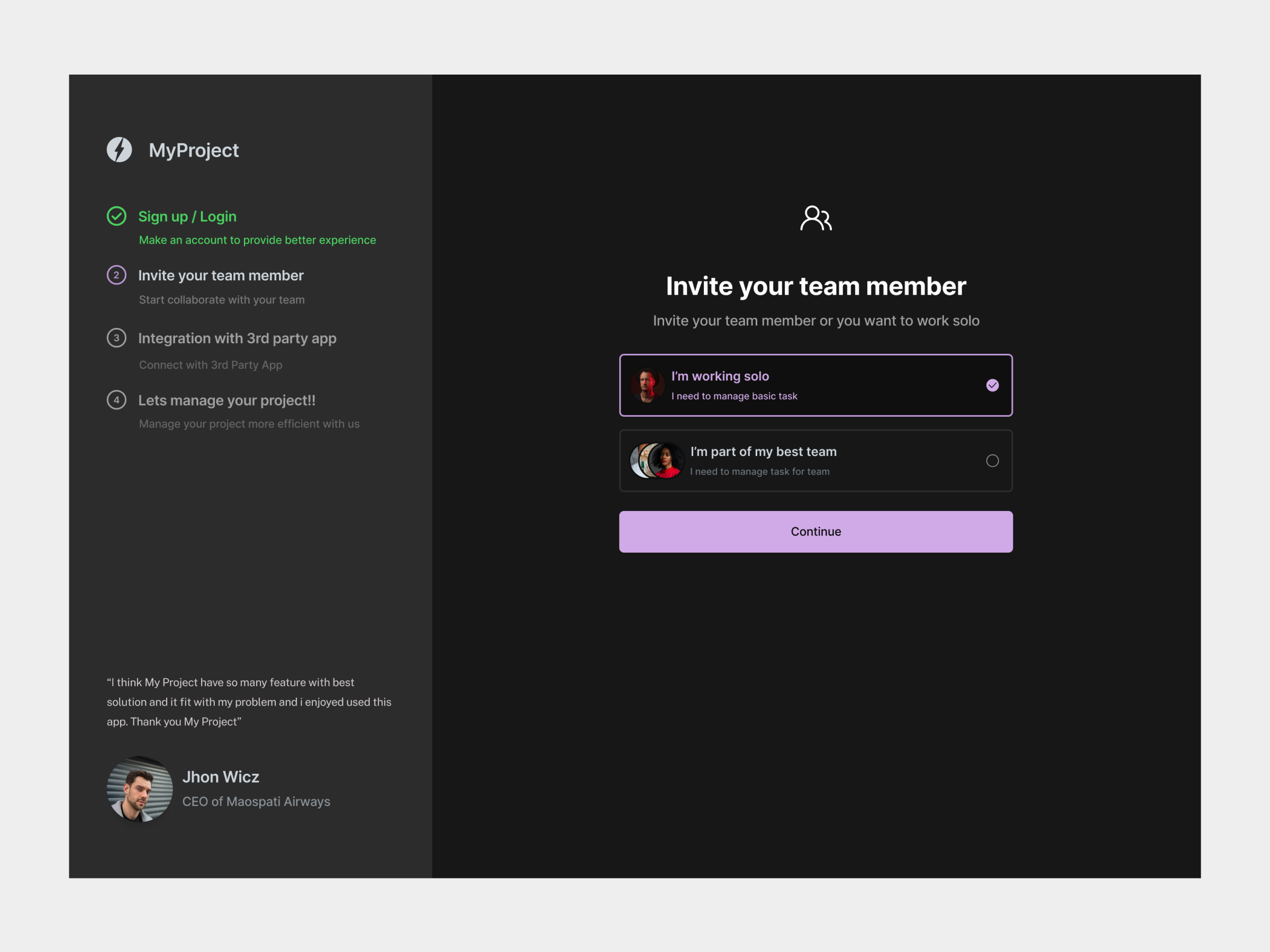Click the purple checkmark on working solo option

coord(993,385)
